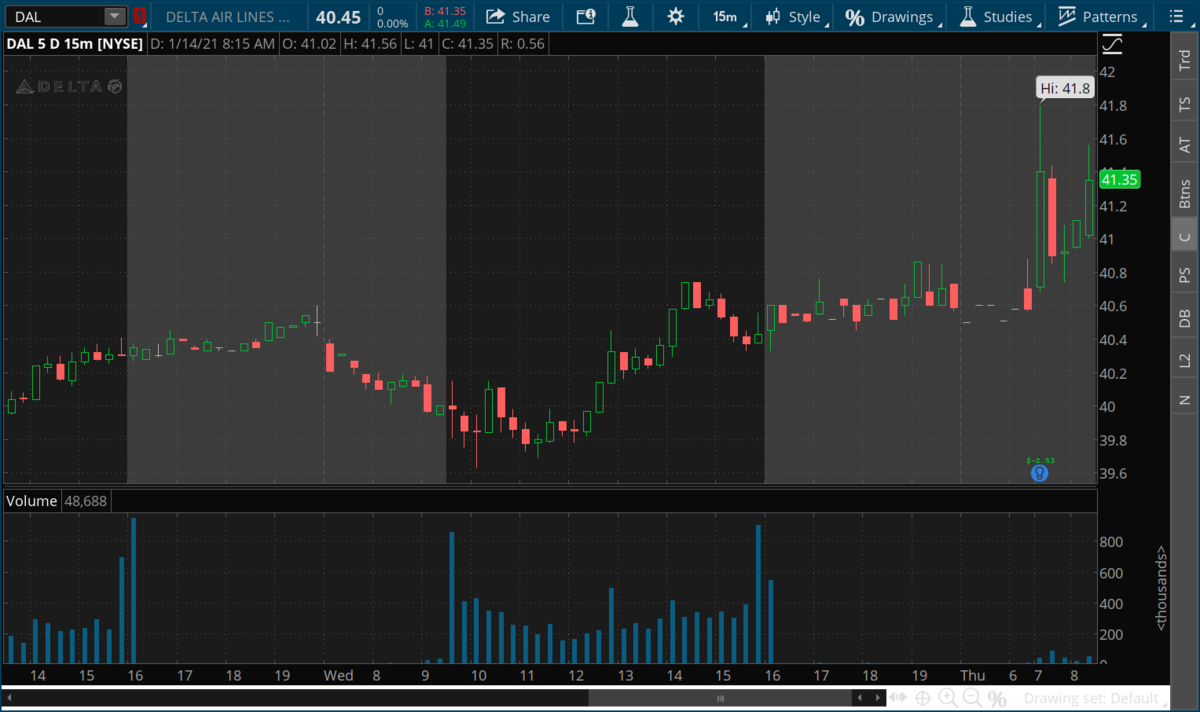This screenshot has height=712, width=1200.
Task: Click the DAL symbol input field
Action: 54,16
